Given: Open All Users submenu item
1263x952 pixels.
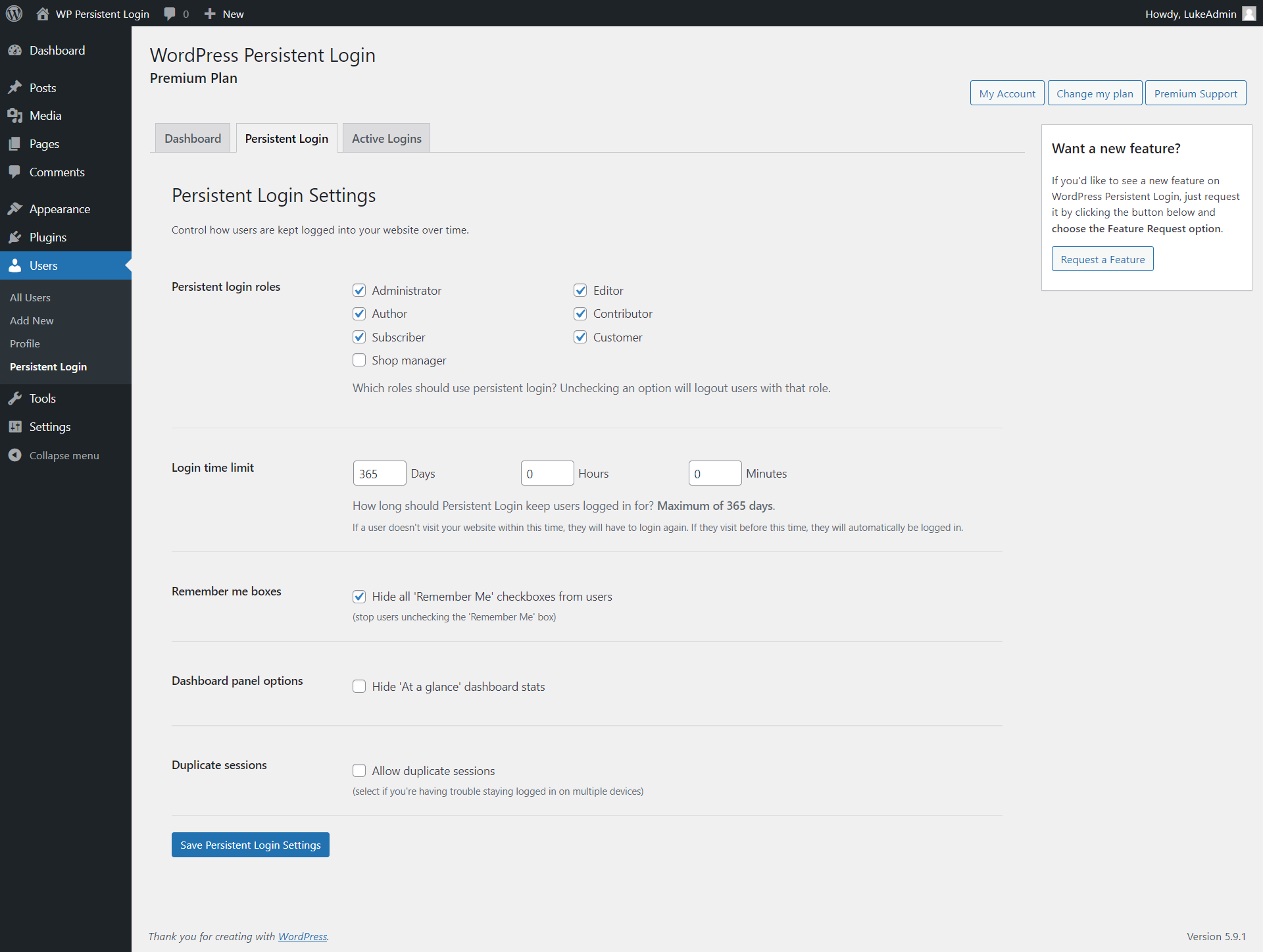Looking at the screenshot, I should pos(30,297).
